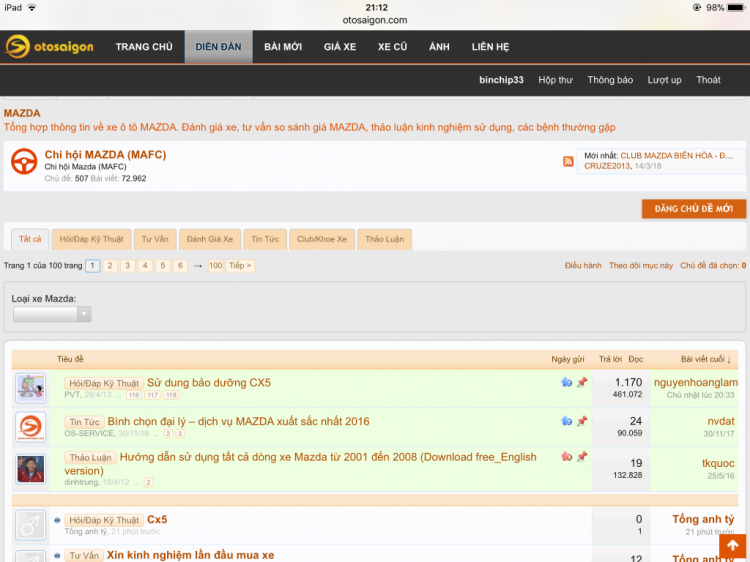Image resolution: width=750 pixels, height=562 pixels.
Task: Open ẢNH menu item
Action: tap(439, 47)
